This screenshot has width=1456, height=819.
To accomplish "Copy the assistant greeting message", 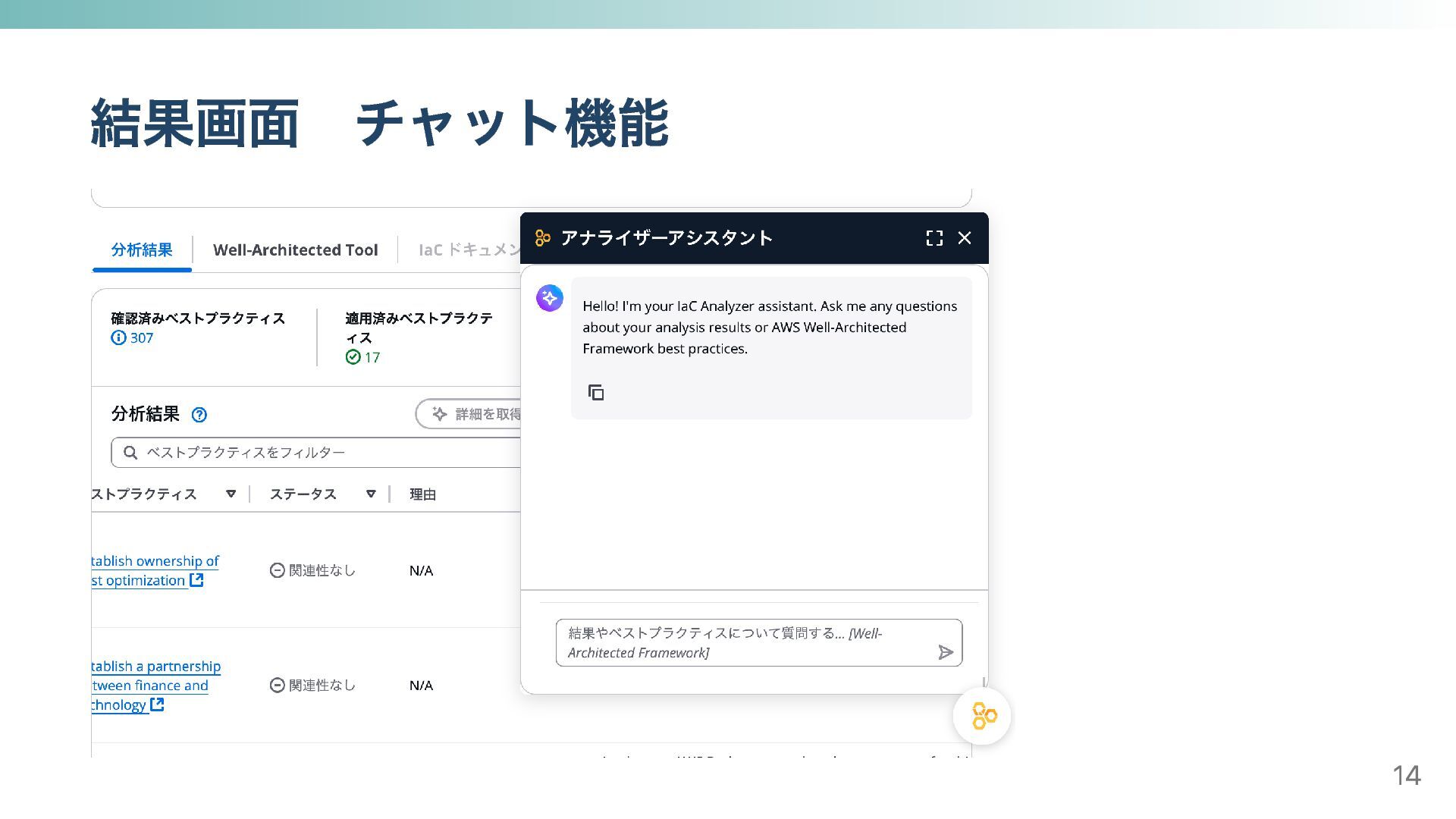I will tap(596, 392).
